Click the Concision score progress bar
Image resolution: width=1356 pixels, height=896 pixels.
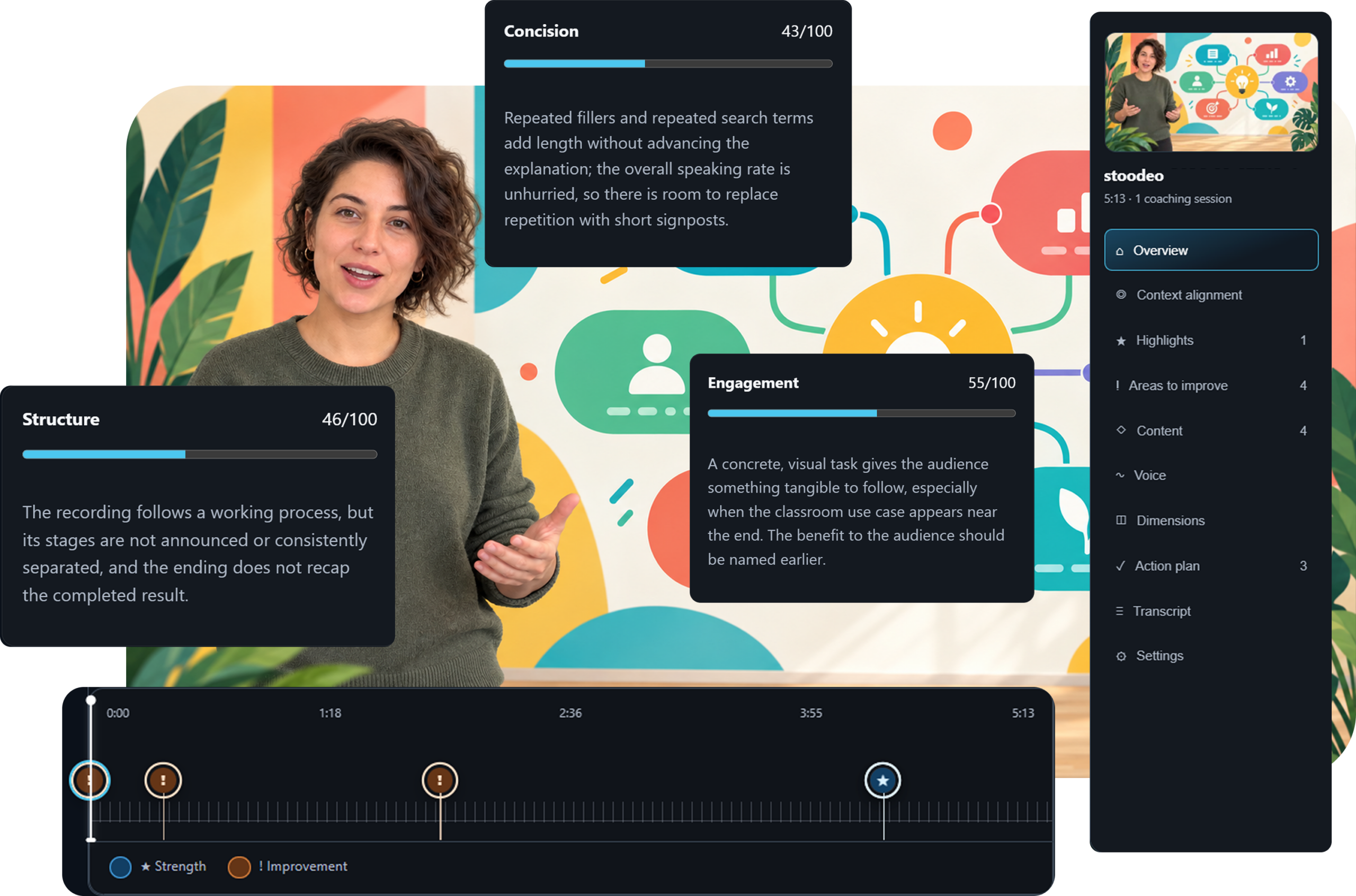pos(668,64)
